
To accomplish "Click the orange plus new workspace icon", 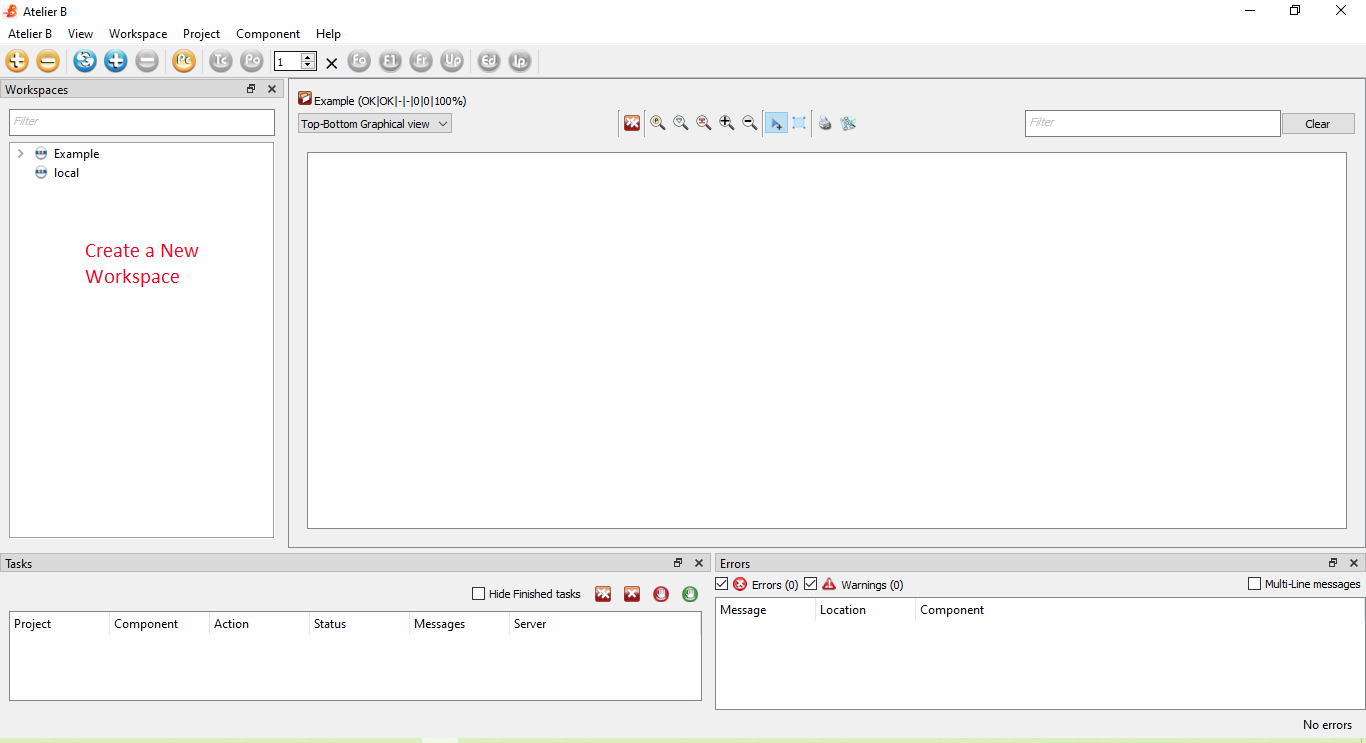I will [17, 61].
